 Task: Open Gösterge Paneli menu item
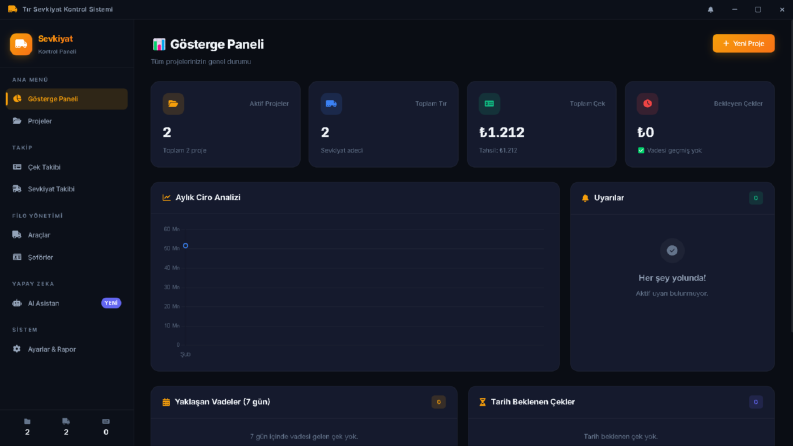67,99
